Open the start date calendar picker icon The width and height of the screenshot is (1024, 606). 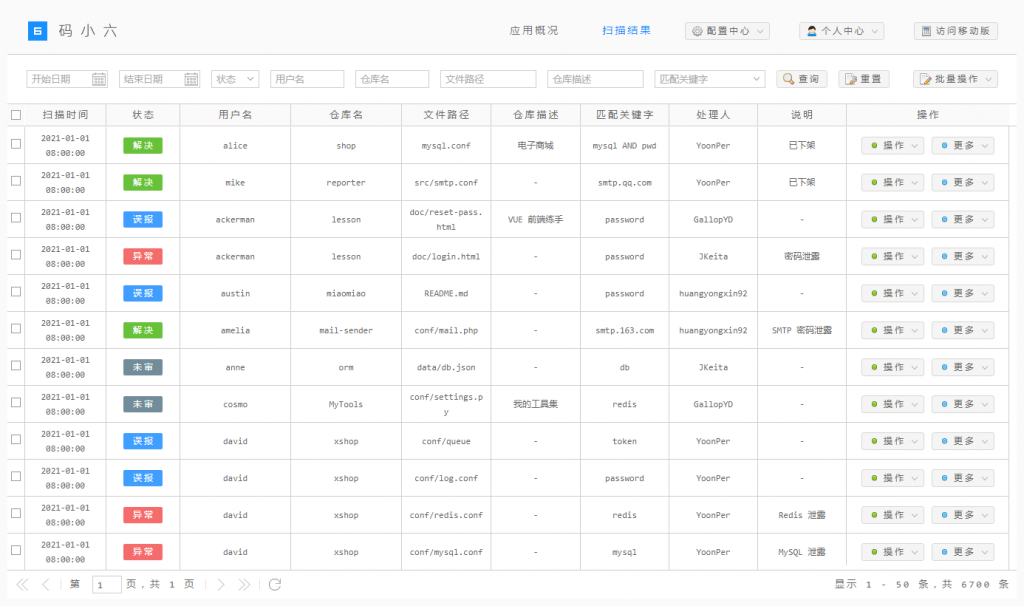(99, 79)
